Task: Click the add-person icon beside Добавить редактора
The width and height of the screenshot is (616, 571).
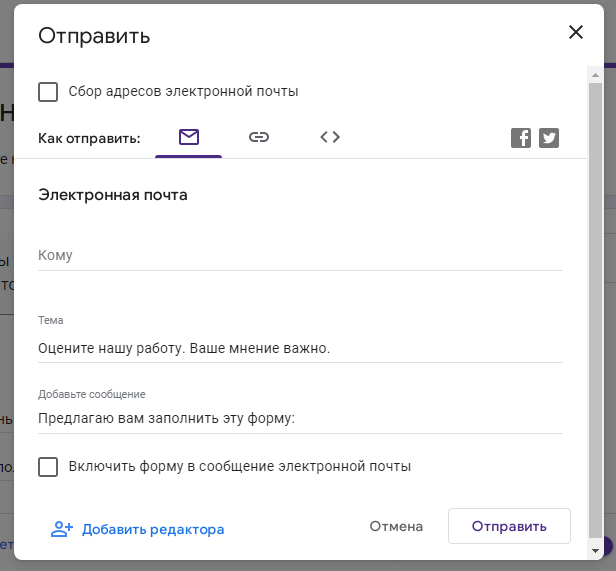Action: 62,529
